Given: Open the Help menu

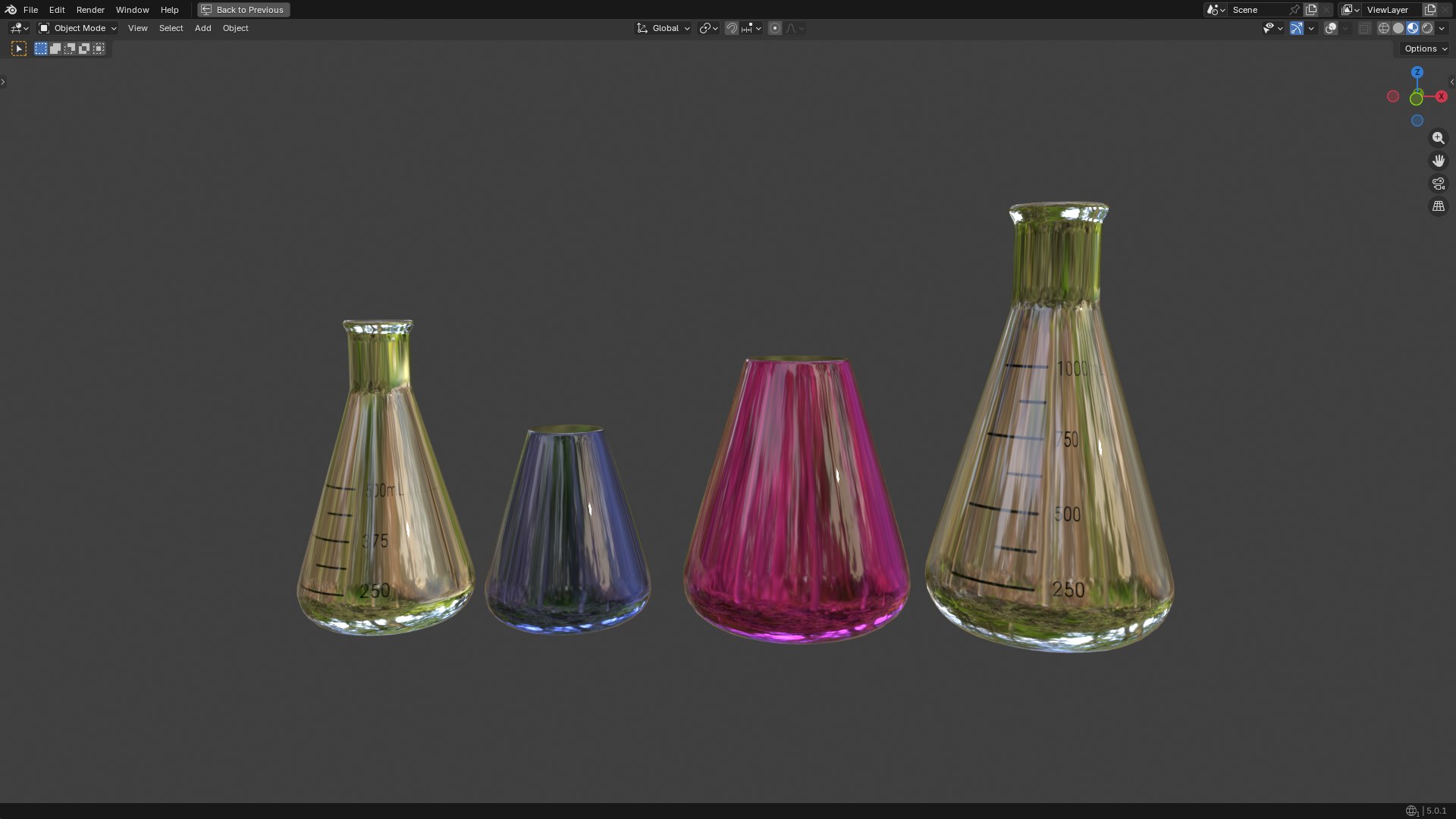Looking at the screenshot, I should coord(169,10).
